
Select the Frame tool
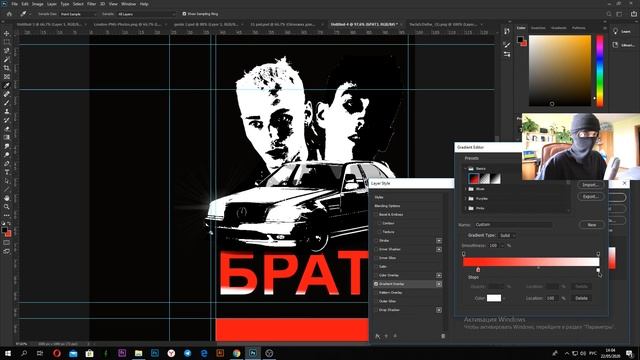(7, 77)
